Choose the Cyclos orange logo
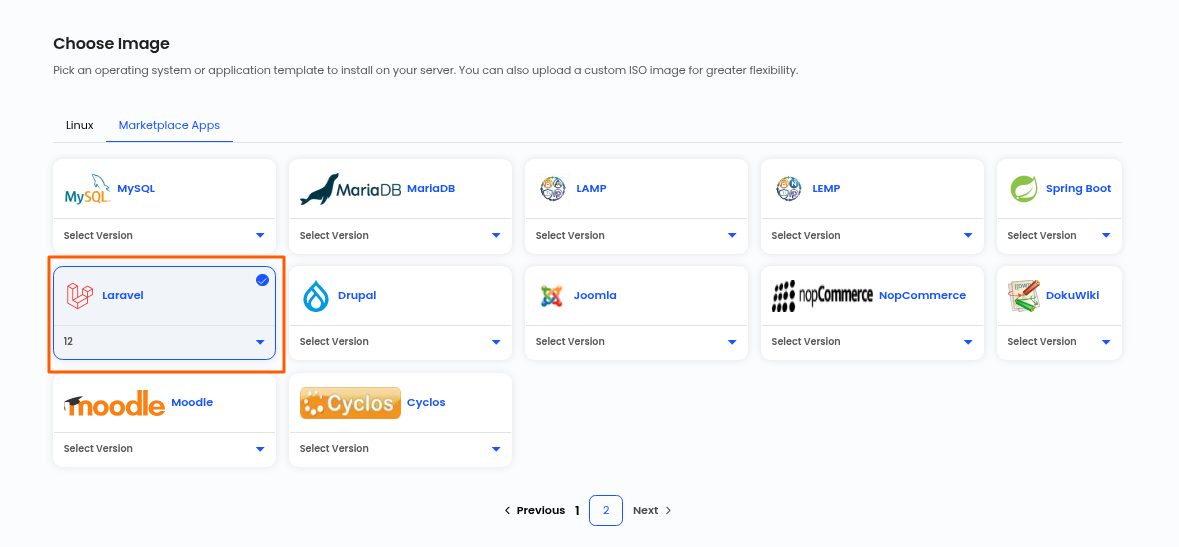This screenshot has height=547, width=1179. [350, 403]
